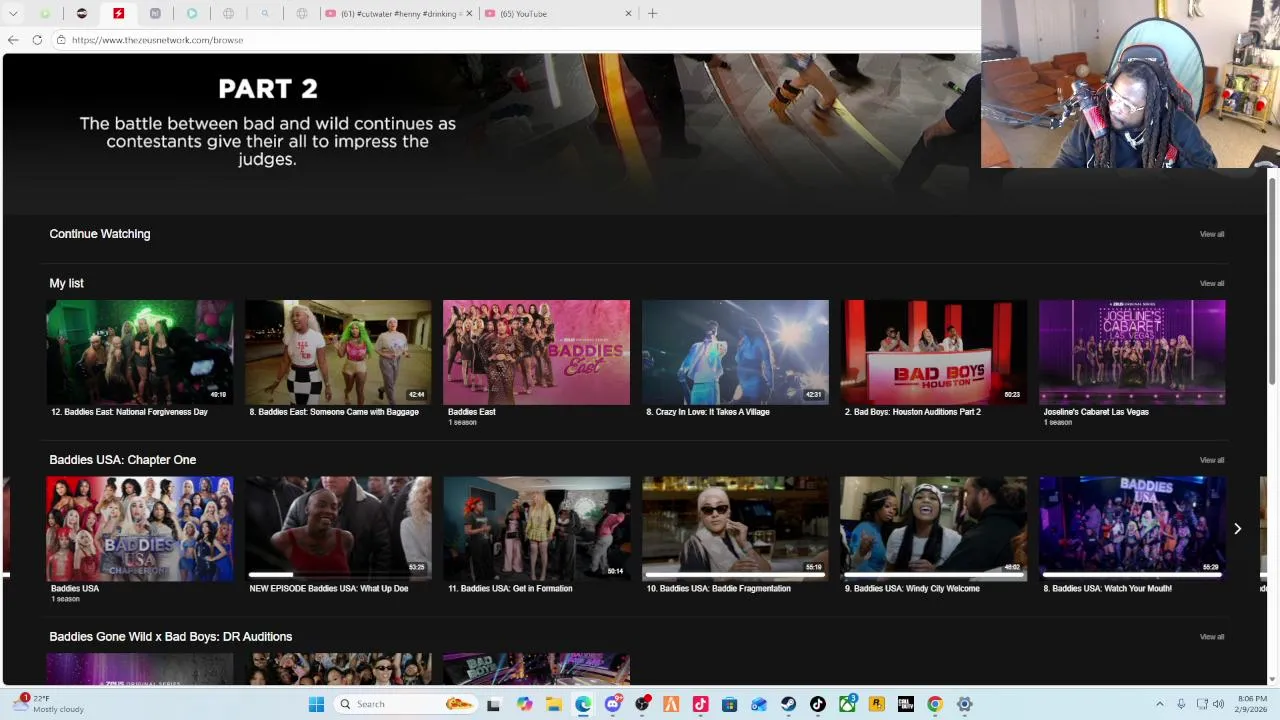Open the Windows Start menu
Screen dimensions: 1280x720
(316, 704)
